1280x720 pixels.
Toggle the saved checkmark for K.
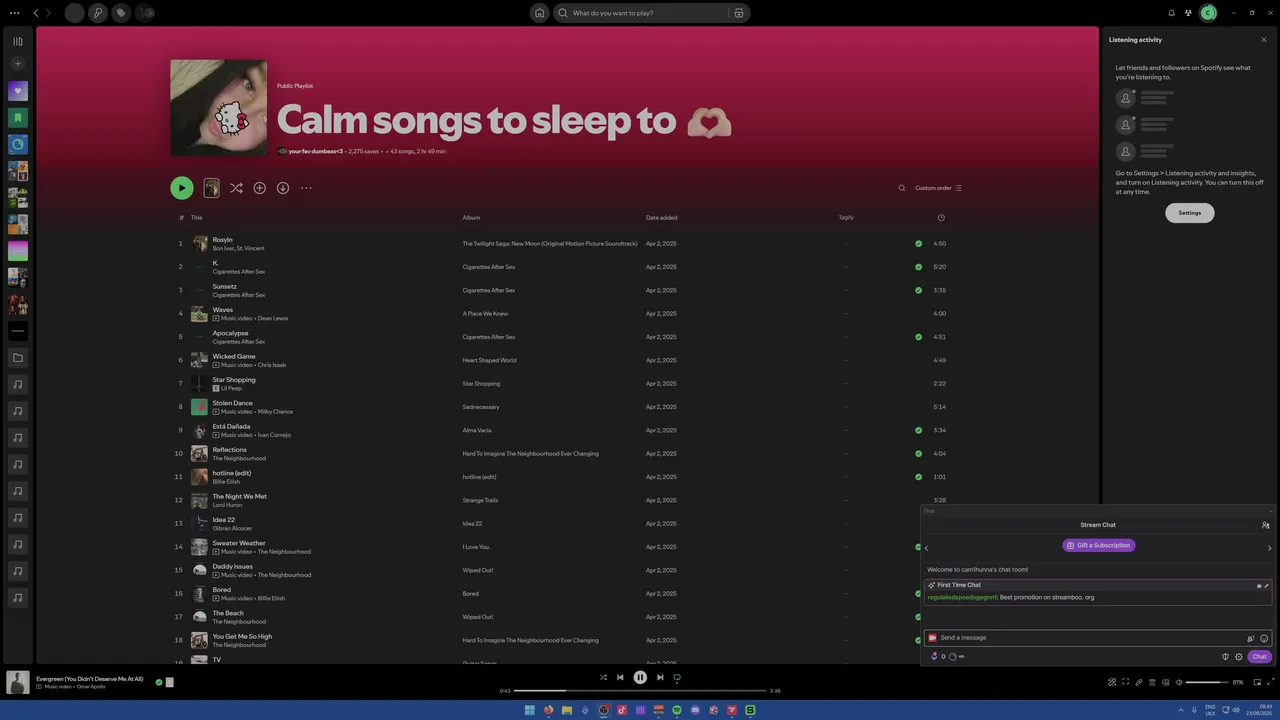[x=918, y=267]
